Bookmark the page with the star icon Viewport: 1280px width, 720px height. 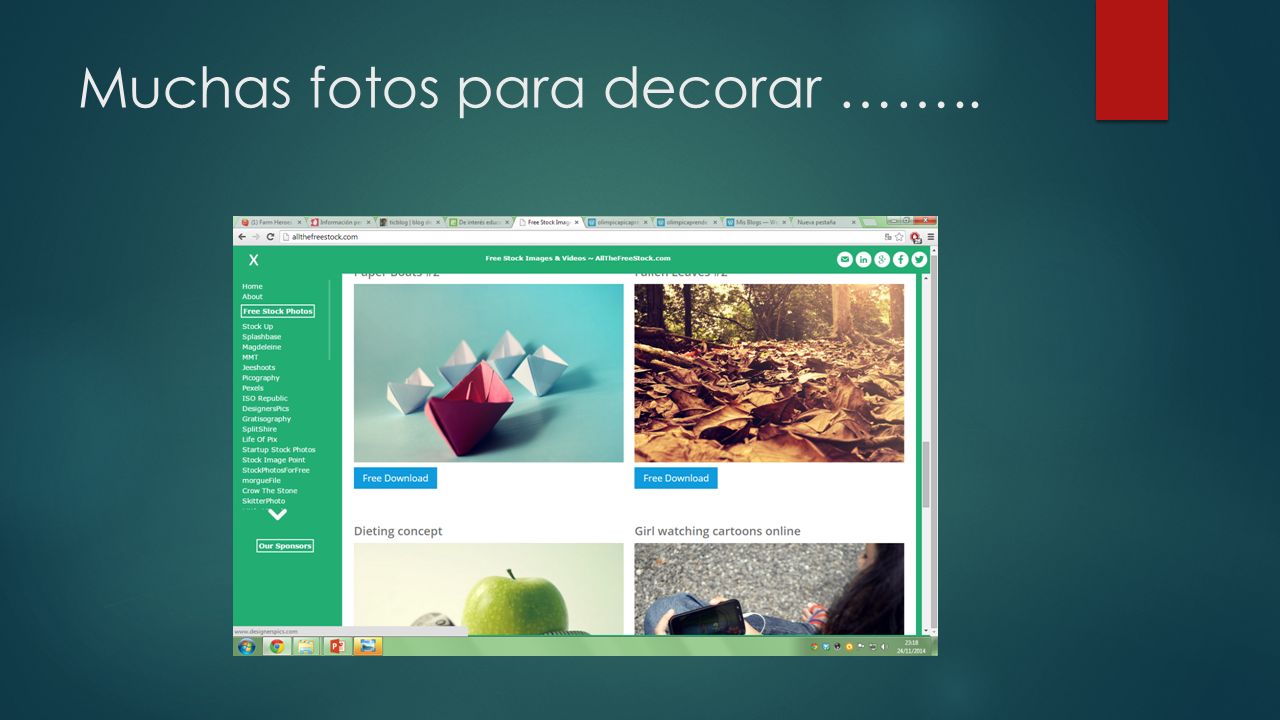[x=900, y=237]
